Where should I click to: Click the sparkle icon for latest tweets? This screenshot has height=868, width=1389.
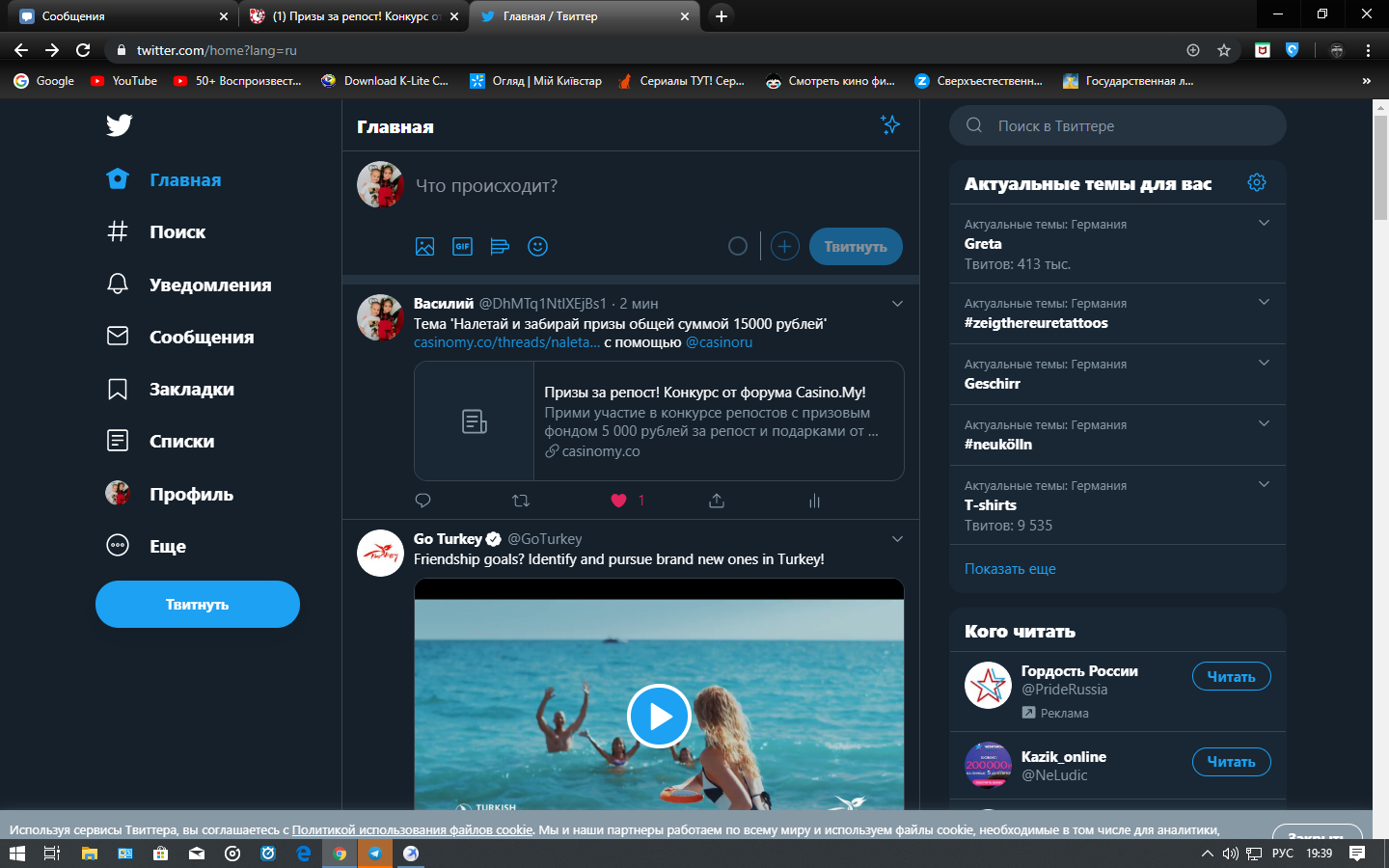pyautogui.click(x=889, y=125)
